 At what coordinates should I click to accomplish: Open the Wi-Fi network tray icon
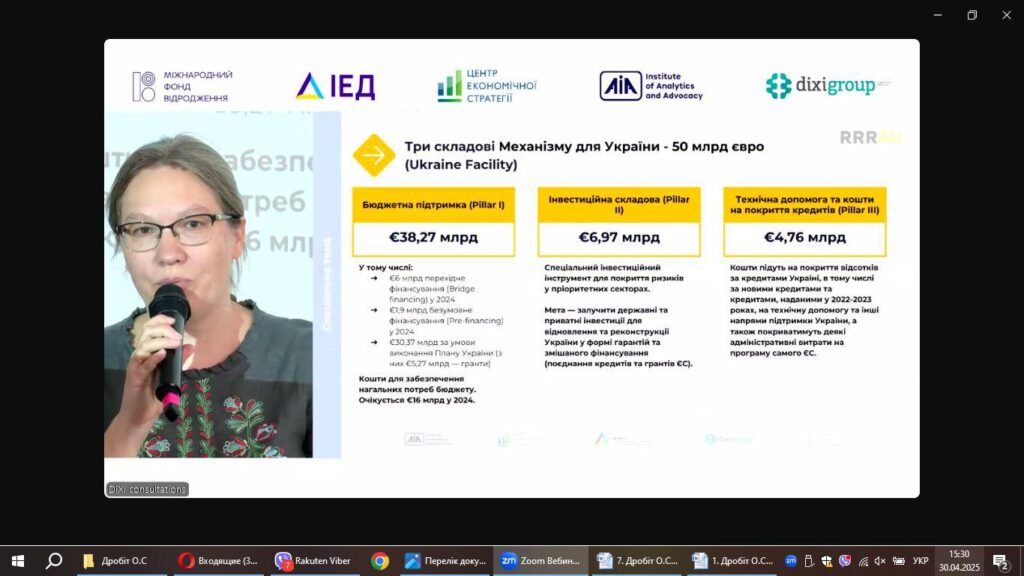(x=863, y=561)
